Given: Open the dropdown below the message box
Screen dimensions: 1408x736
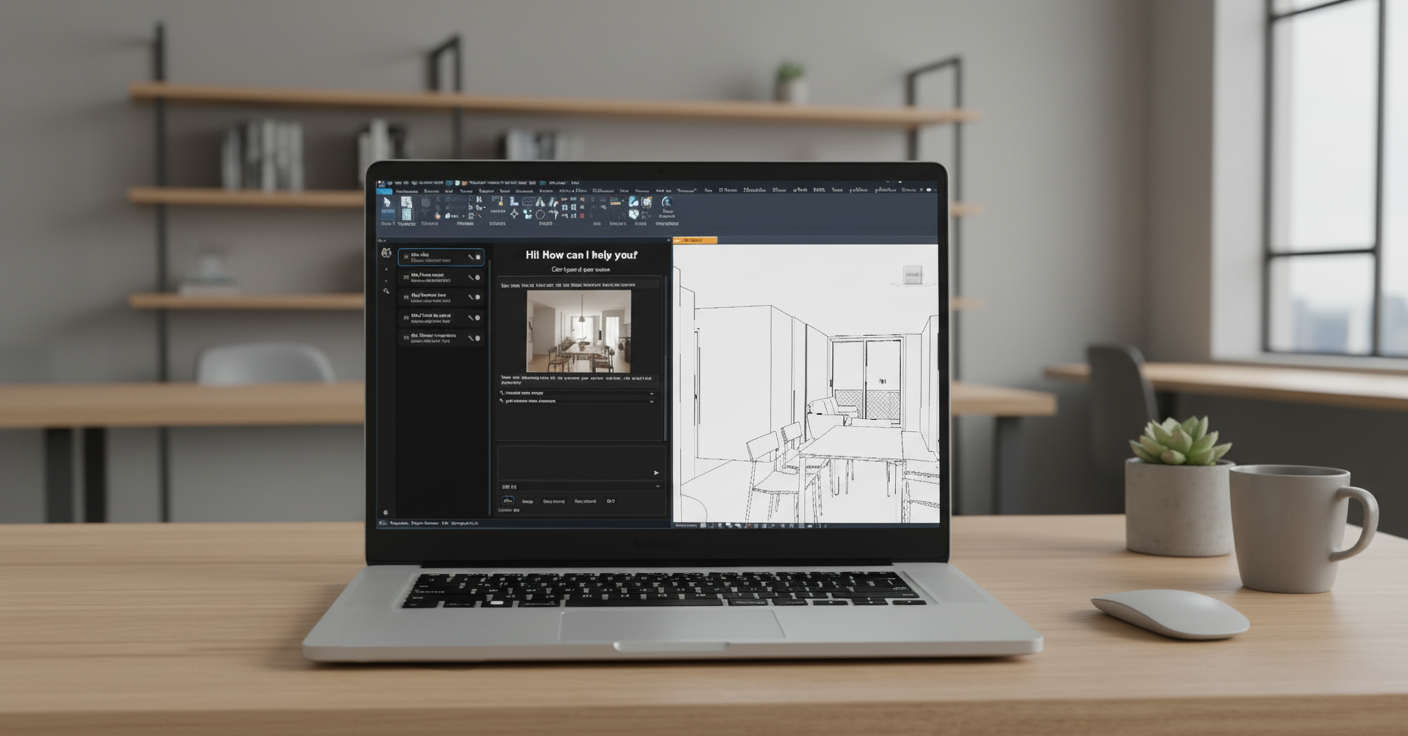Looking at the screenshot, I should (657, 487).
